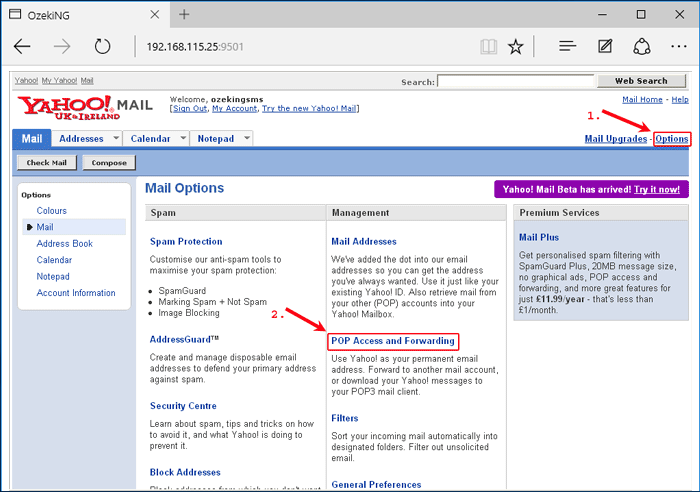Open the Mail Addresses link
Viewport: 700px width, 492px height.
364,242
